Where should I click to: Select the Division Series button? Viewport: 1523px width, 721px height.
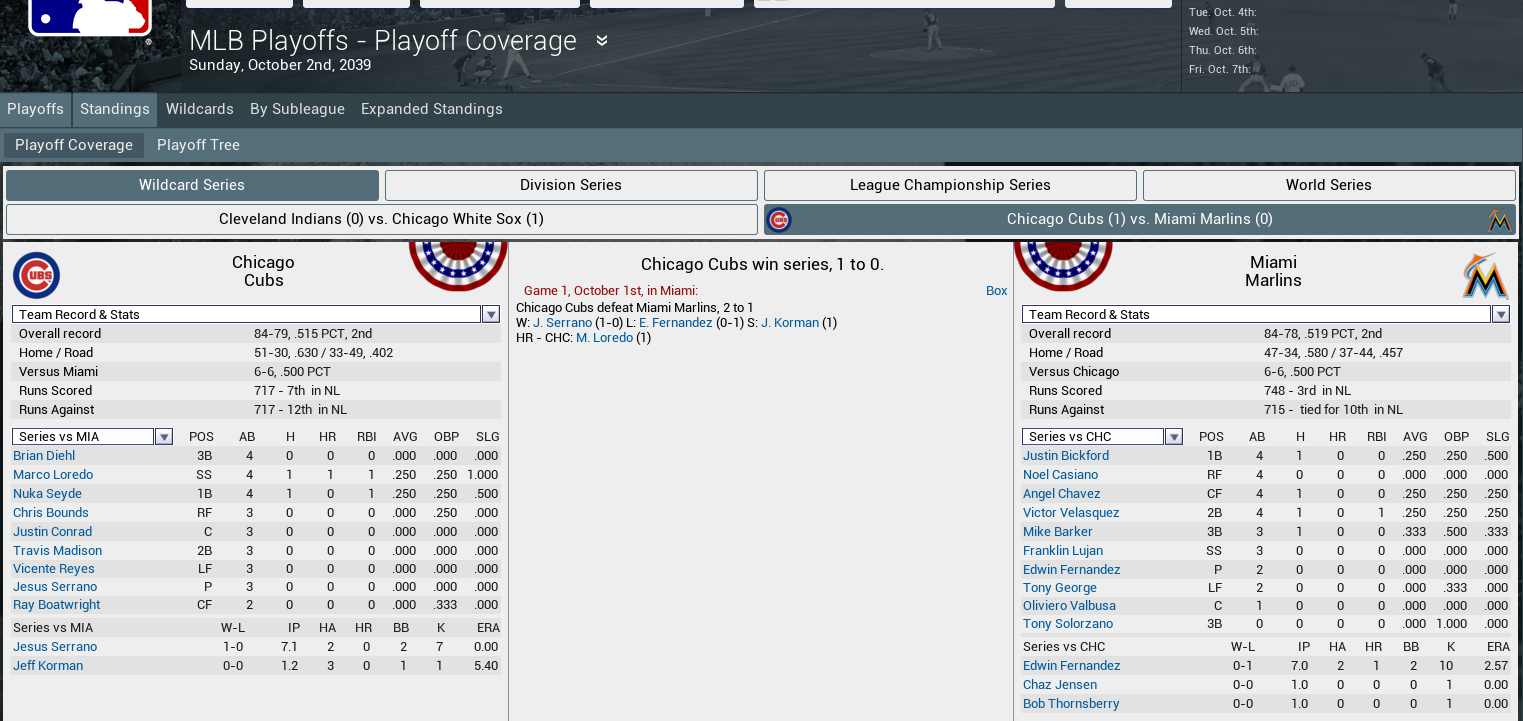[570, 185]
